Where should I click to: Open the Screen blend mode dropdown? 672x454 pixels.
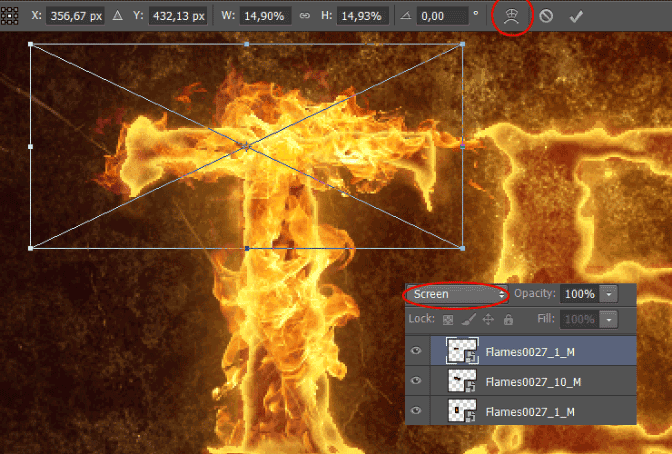pos(457,294)
